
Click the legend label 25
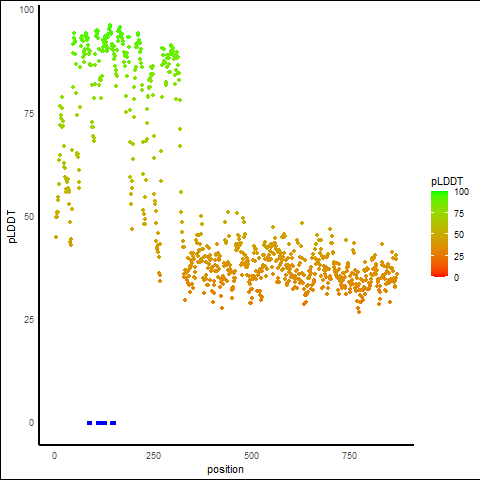coord(459,256)
